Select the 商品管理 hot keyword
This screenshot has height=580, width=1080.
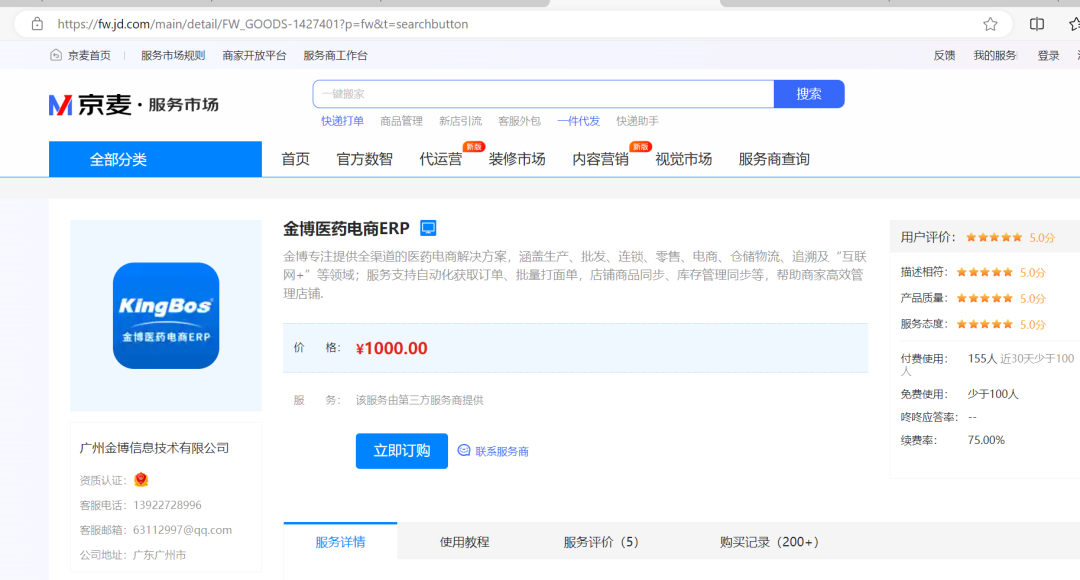pos(402,121)
